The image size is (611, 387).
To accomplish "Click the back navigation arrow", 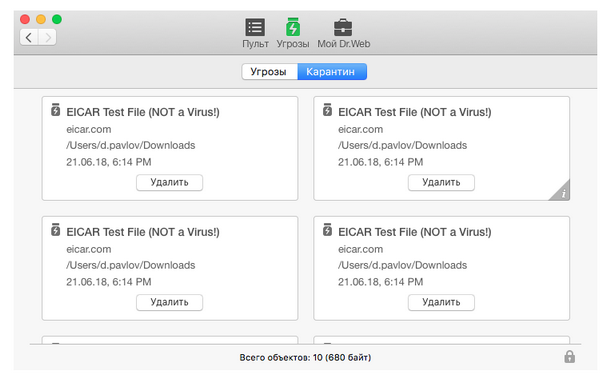I will (x=29, y=37).
